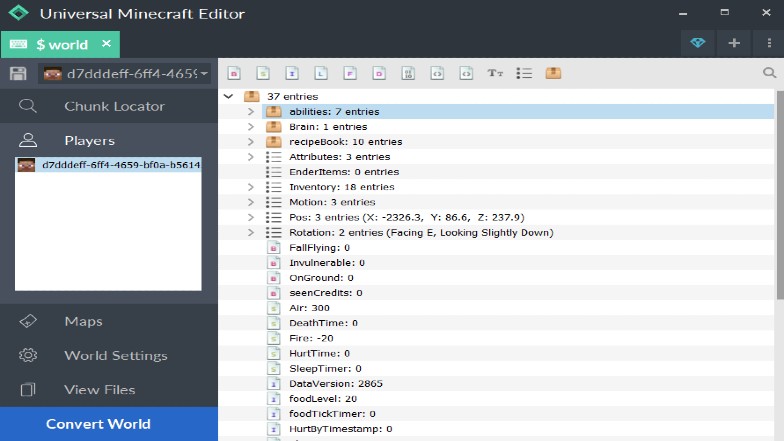Open the Players section
This screenshot has height=441, width=784.
[108, 140]
